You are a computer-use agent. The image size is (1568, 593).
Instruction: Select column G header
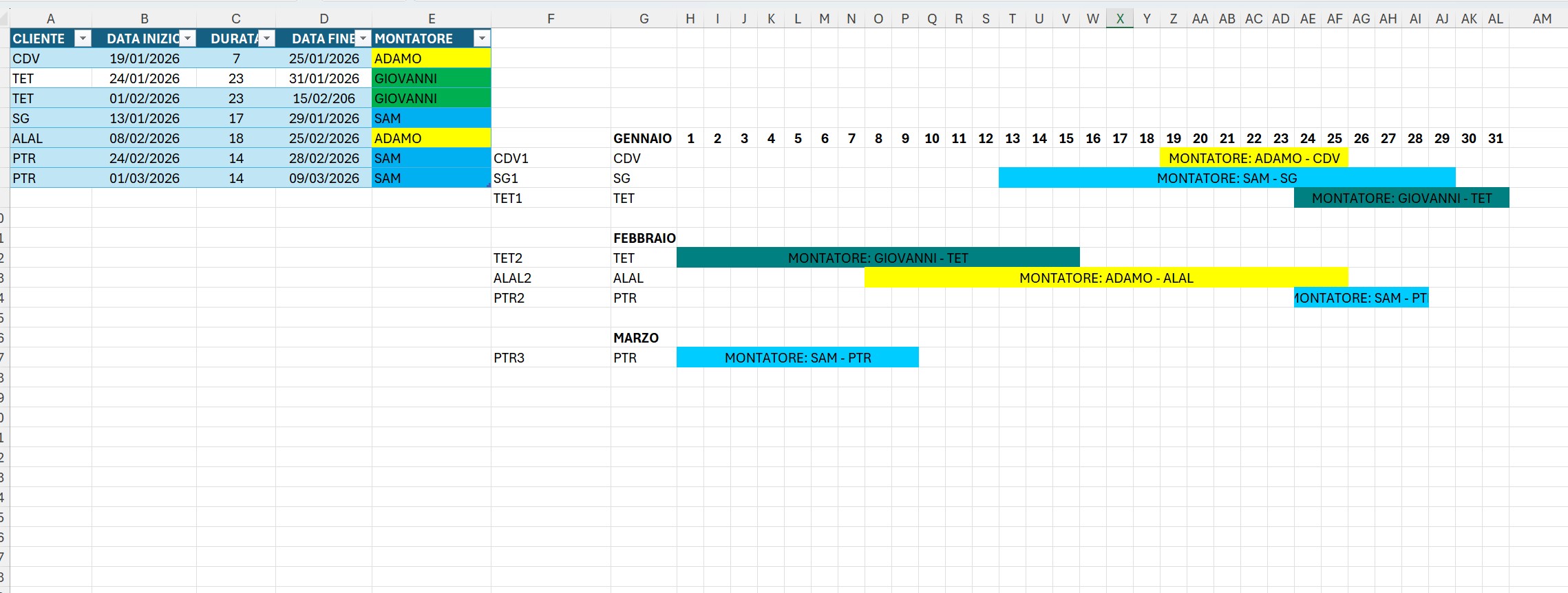(644, 19)
